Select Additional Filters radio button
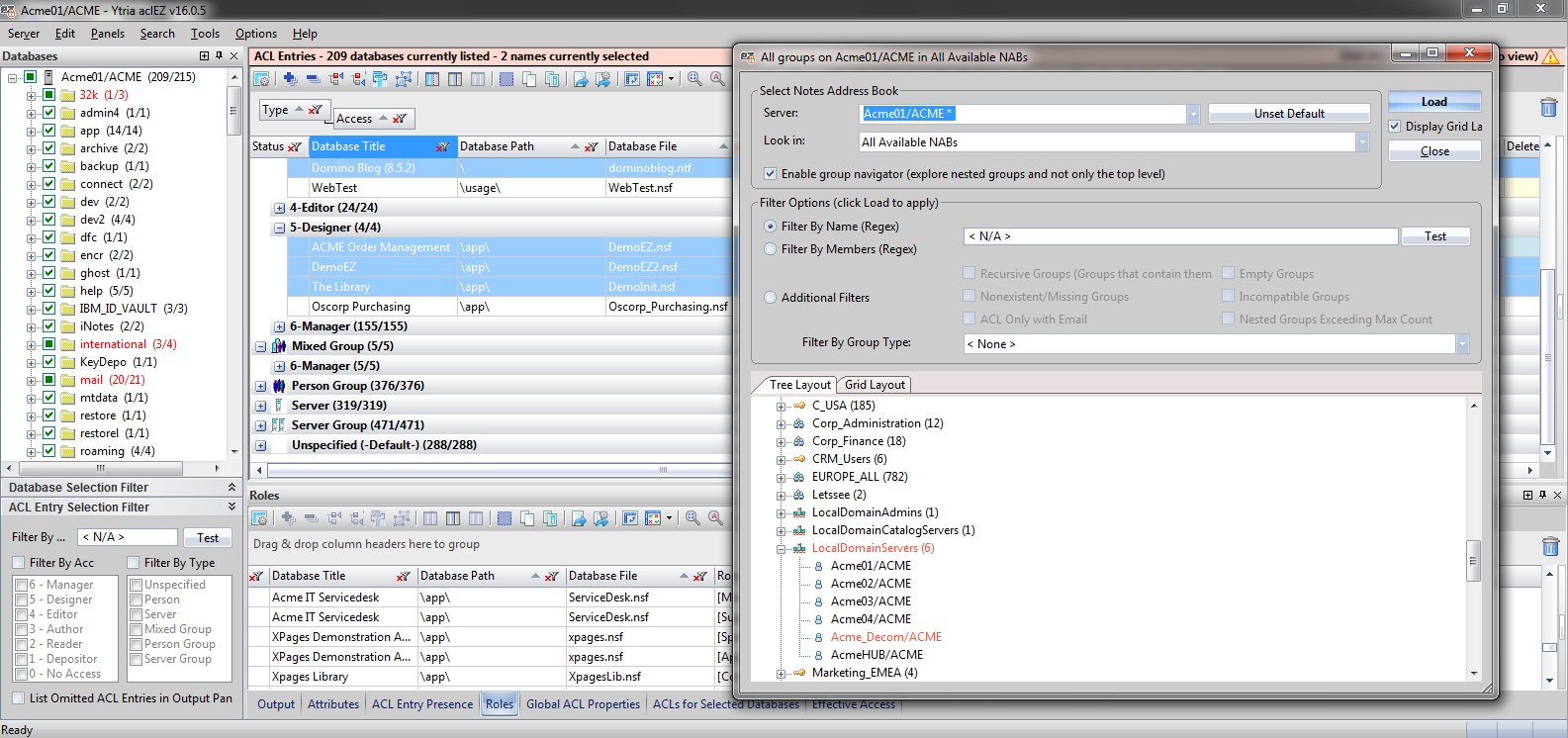Image resolution: width=1568 pixels, height=738 pixels. [770, 298]
